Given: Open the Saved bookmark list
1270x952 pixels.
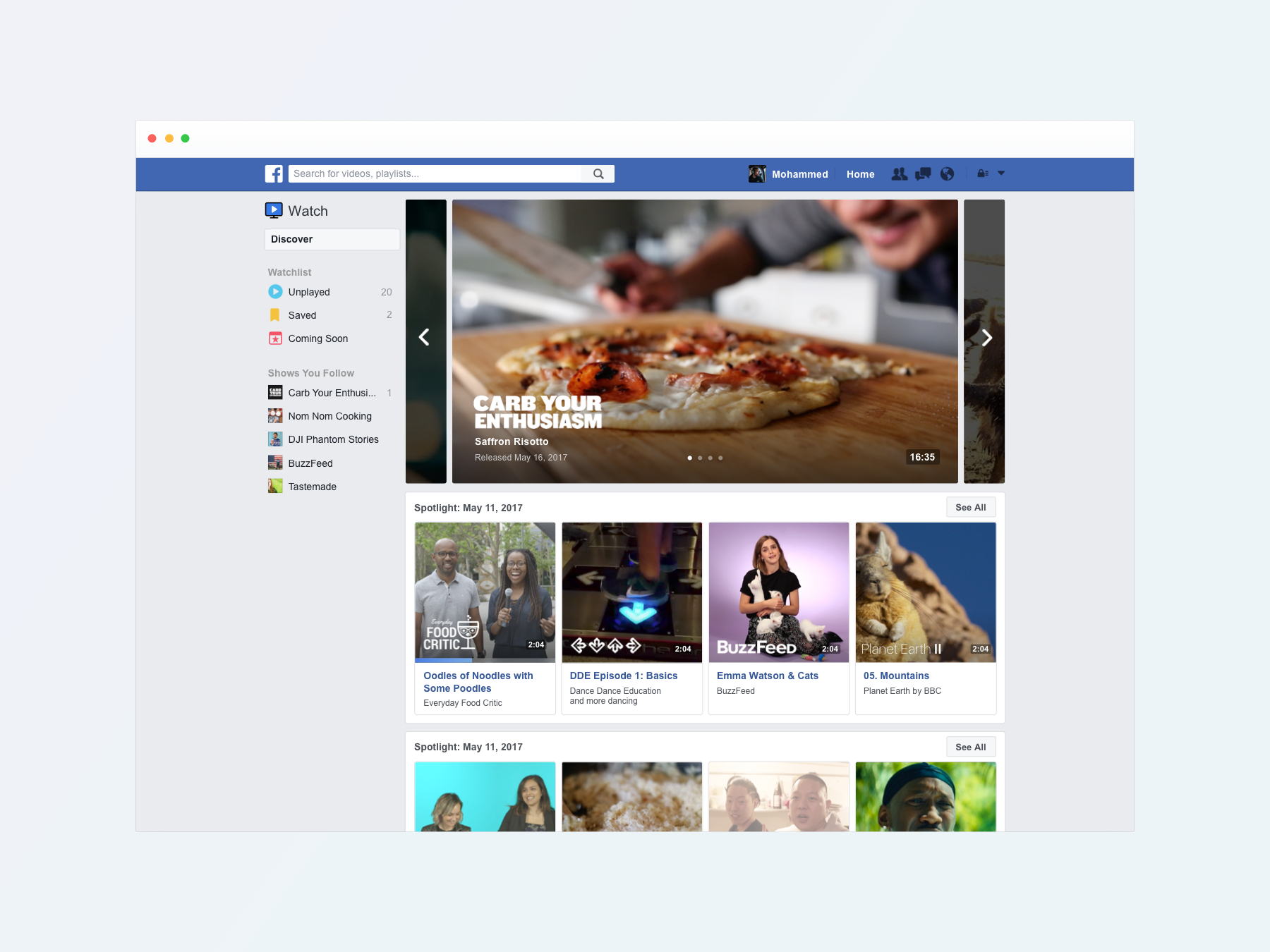Looking at the screenshot, I should [x=302, y=315].
